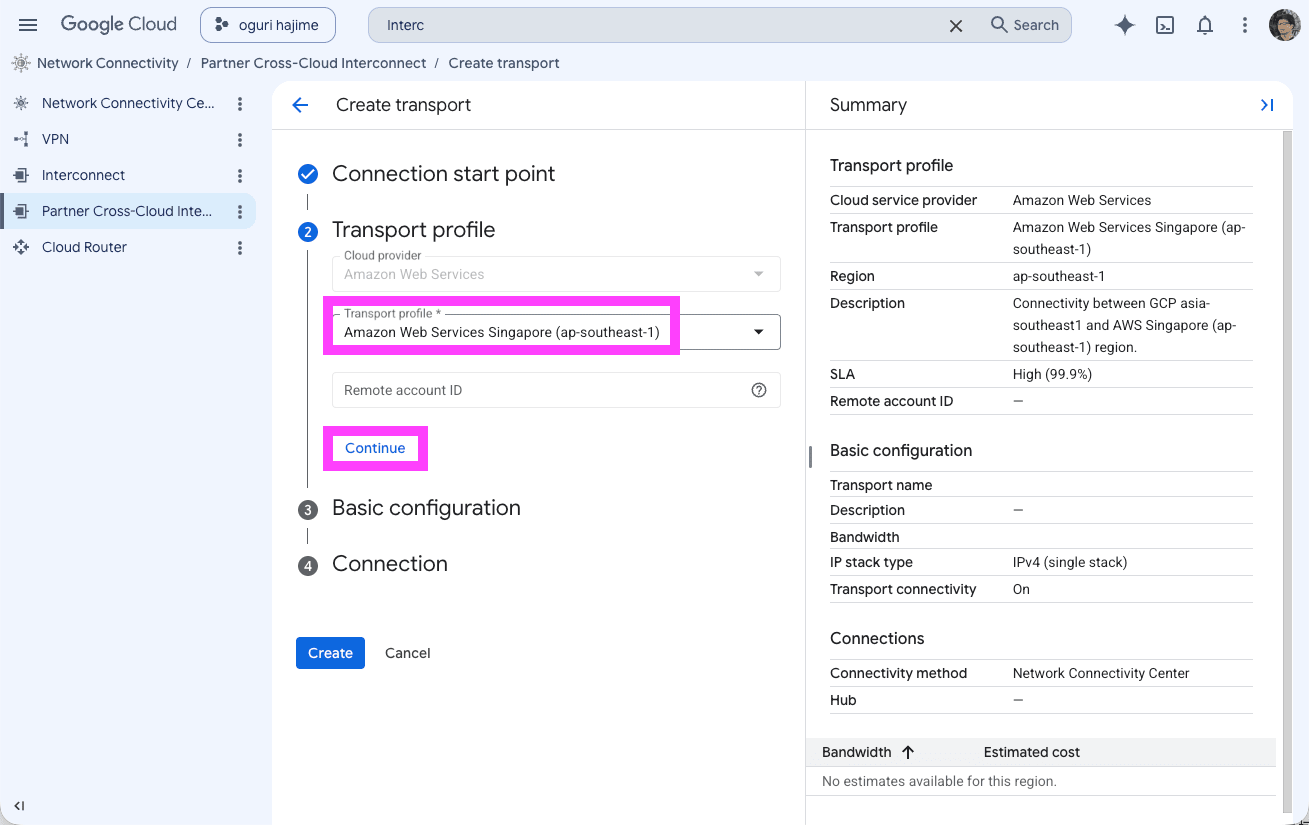1309x825 pixels.
Task: Collapse the left navigation panel
Action: pyautogui.click(x=20, y=806)
